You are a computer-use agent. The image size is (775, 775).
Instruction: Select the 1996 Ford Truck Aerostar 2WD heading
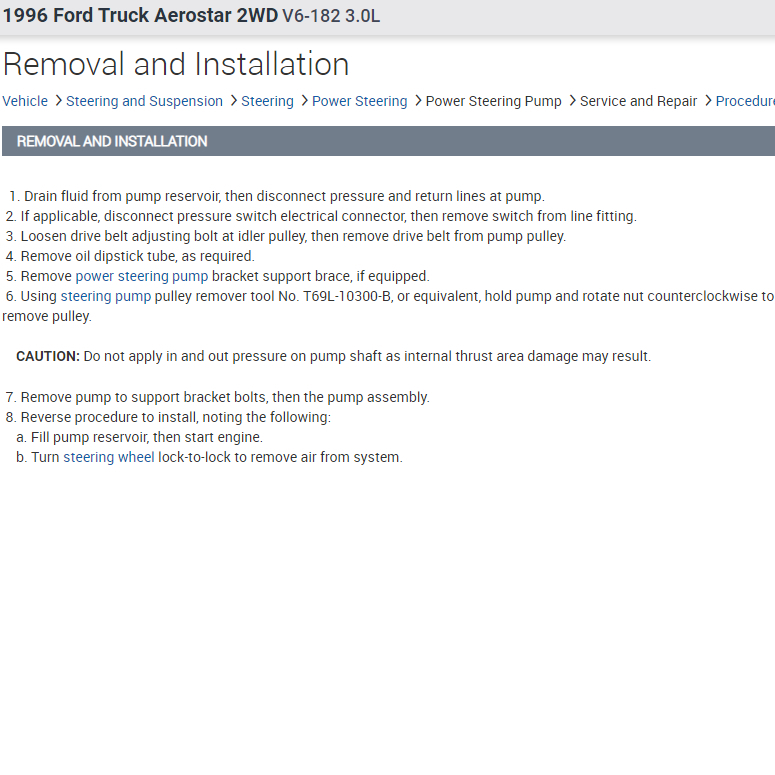[x=140, y=15]
